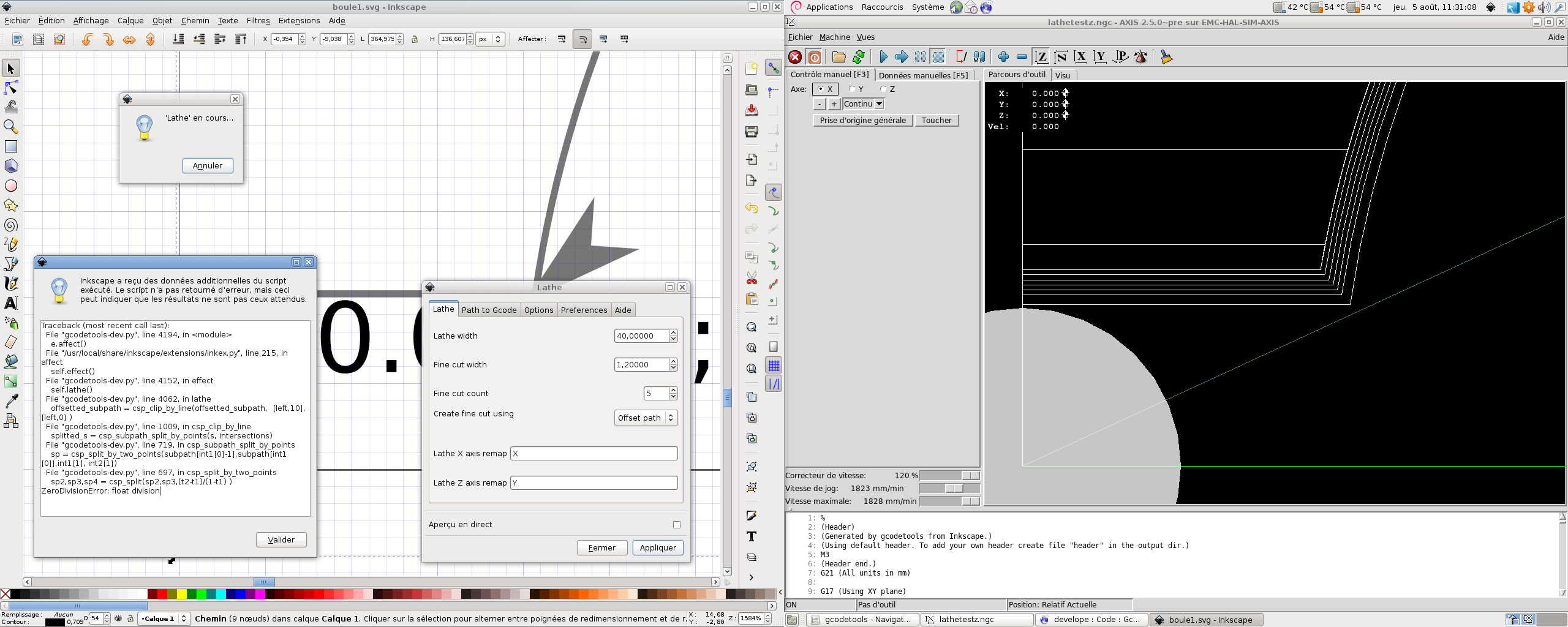Select the Z axis radio button
The image size is (1568, 627).
pos(883,89)
